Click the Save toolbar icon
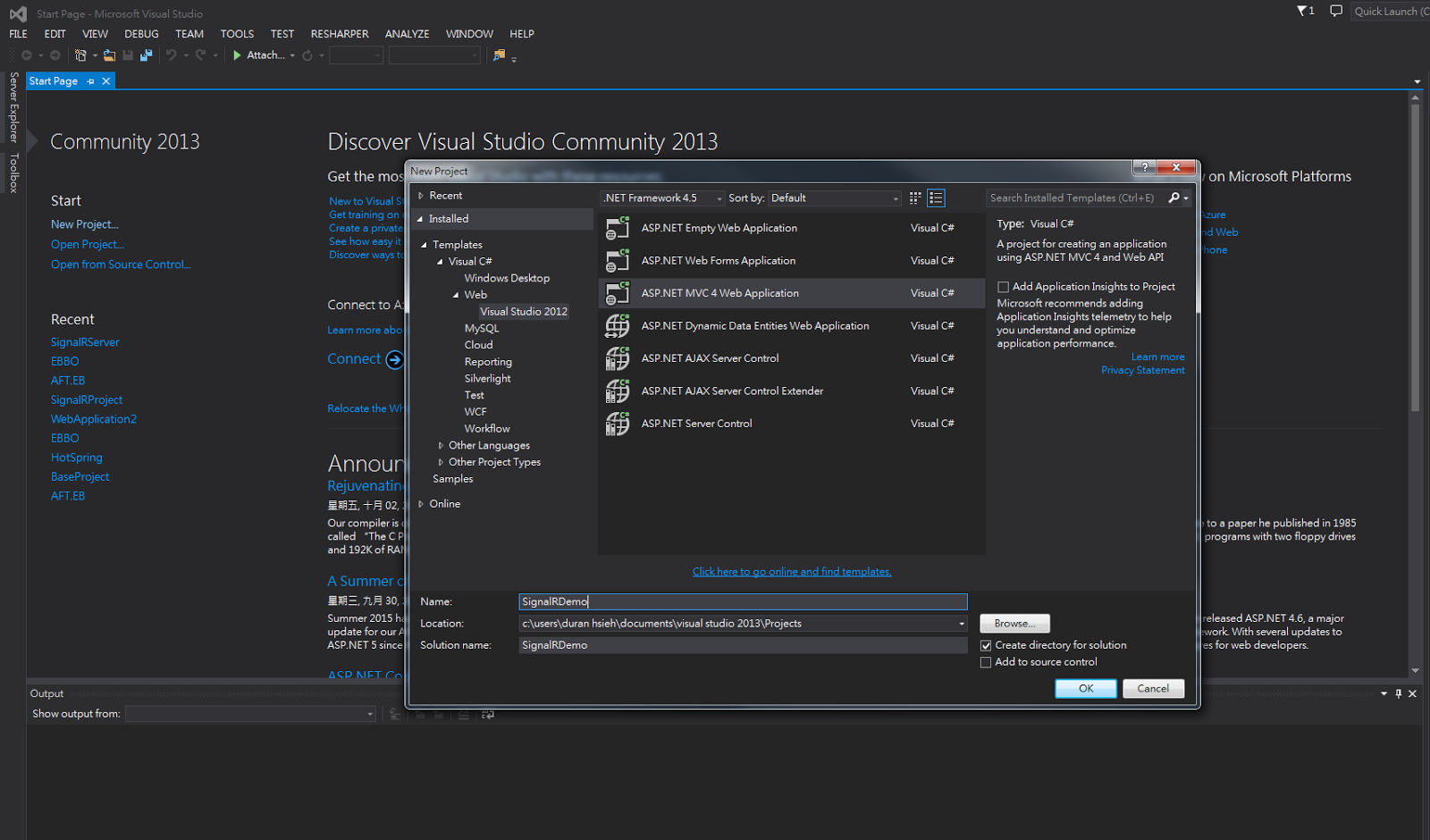The height and width of the screenshot is (840, 1430). (x=128, y=55)
